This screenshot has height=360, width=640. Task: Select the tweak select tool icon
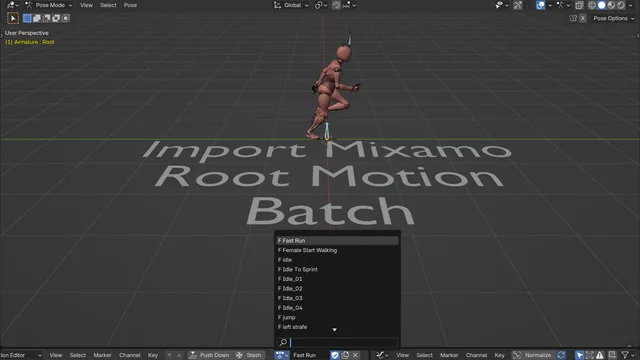(x=13, y=18)
